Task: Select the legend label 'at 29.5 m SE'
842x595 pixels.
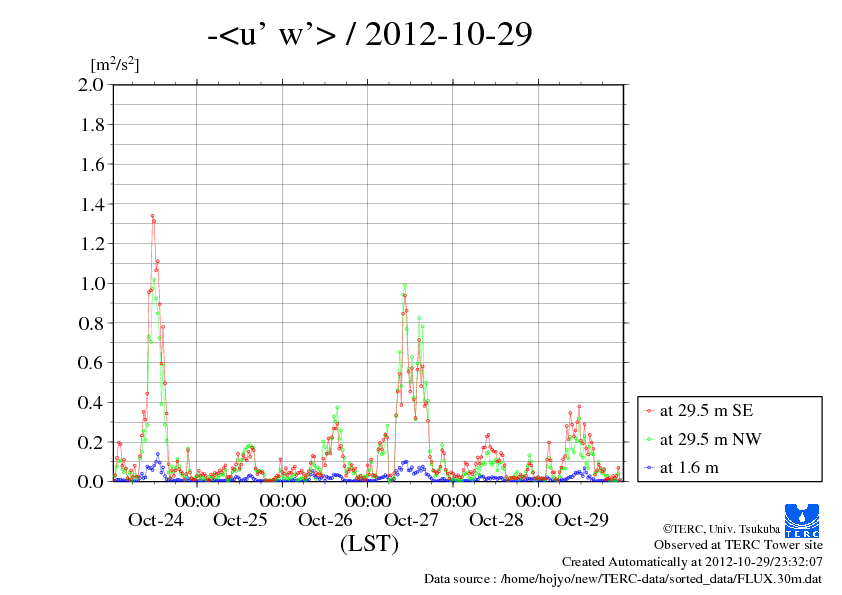Action: click(x=706, y=411)
